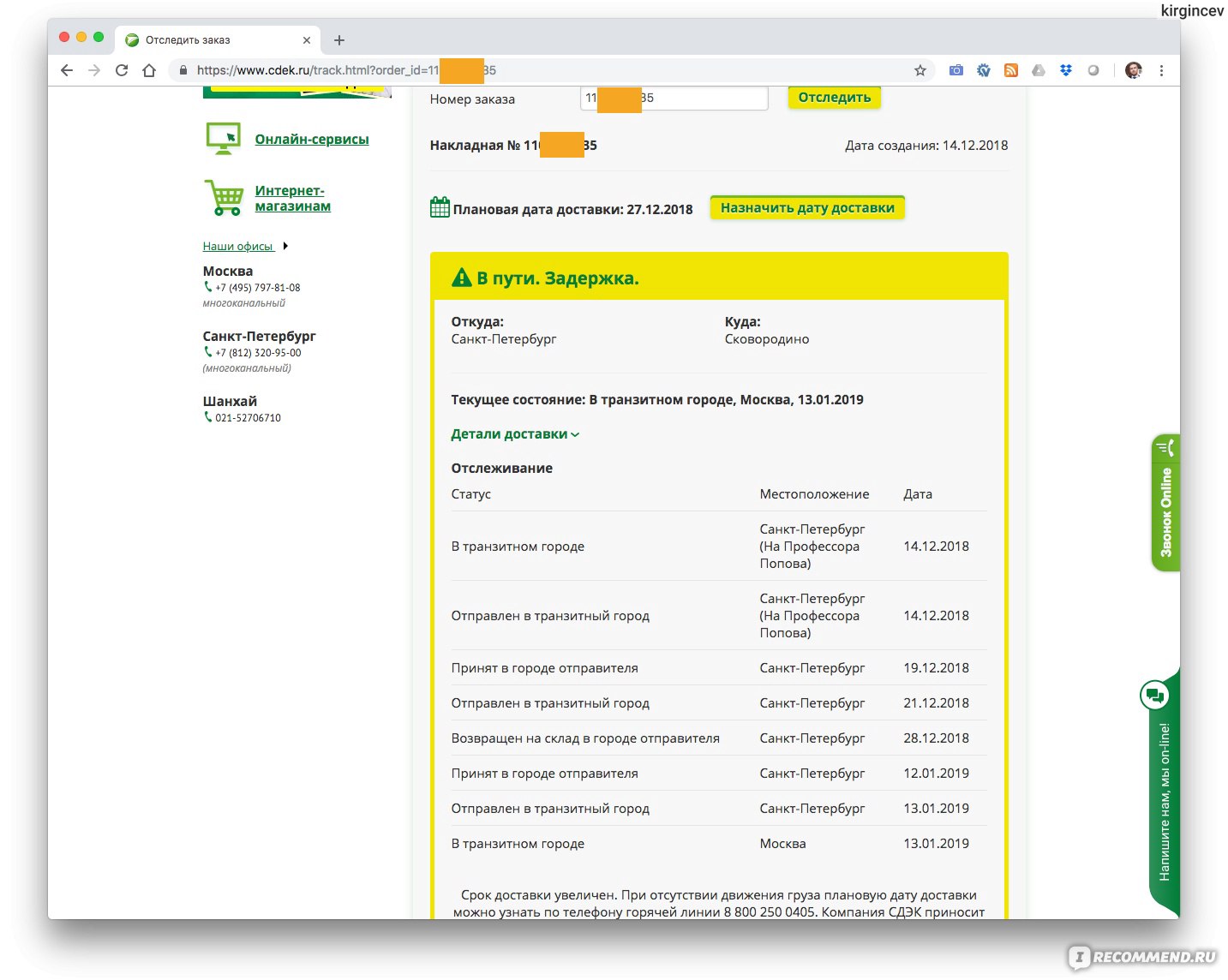Click the date 19.12.2018 in the table

click(x=936, y=668)
